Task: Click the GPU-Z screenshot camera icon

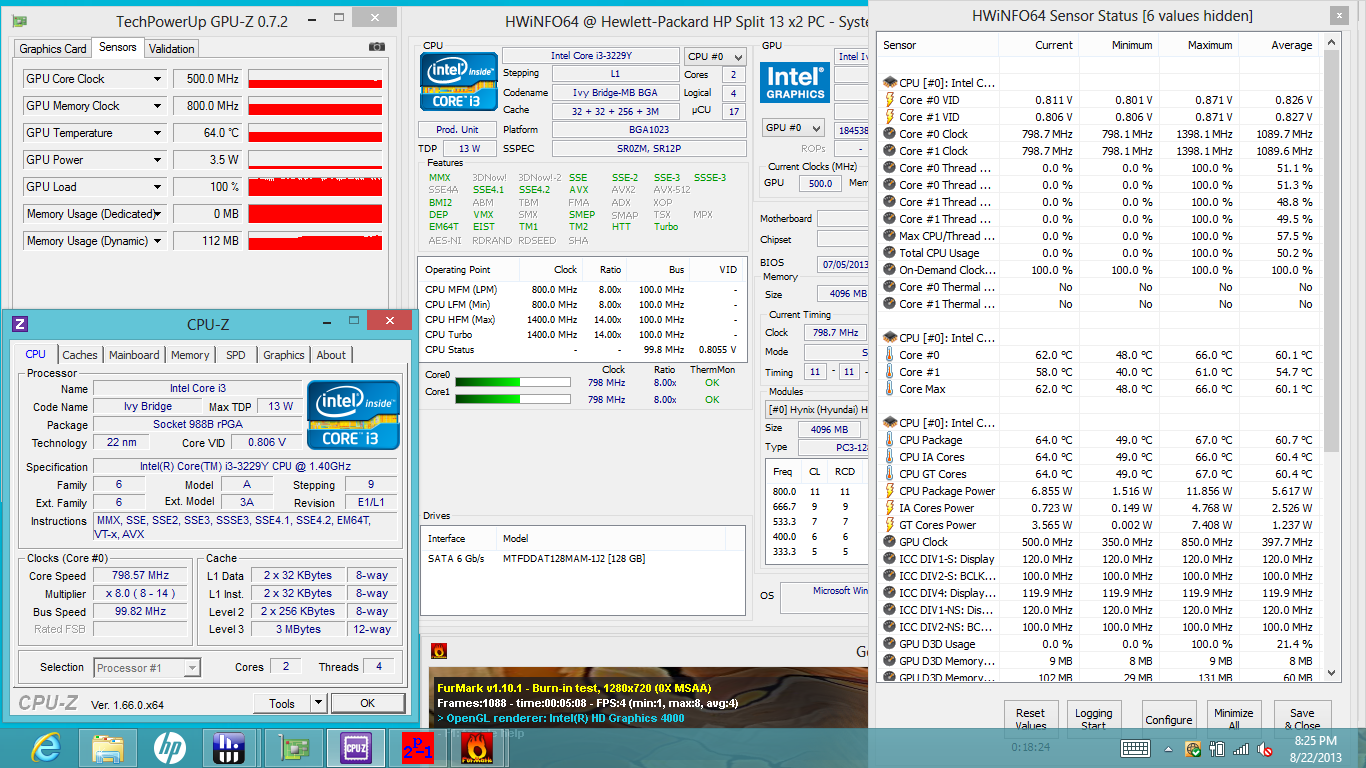Action: 376,47
